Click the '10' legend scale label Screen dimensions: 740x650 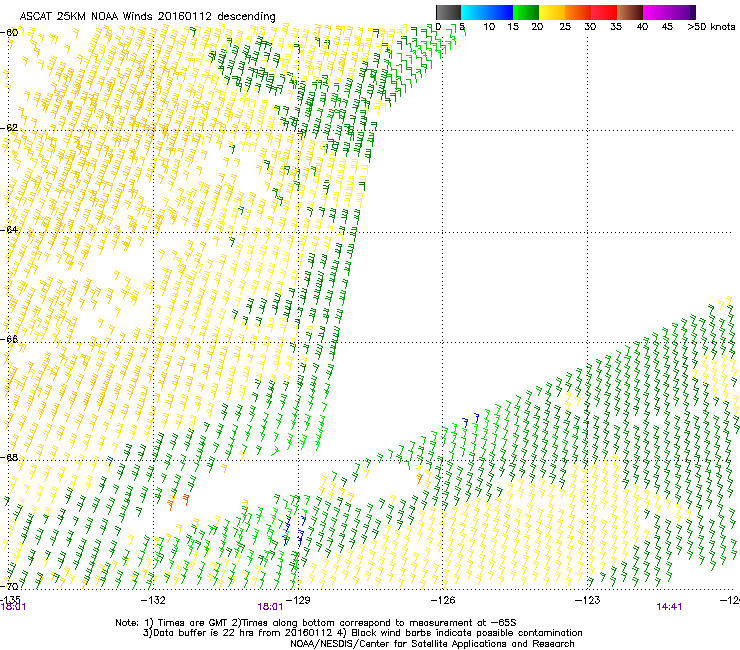489,27
